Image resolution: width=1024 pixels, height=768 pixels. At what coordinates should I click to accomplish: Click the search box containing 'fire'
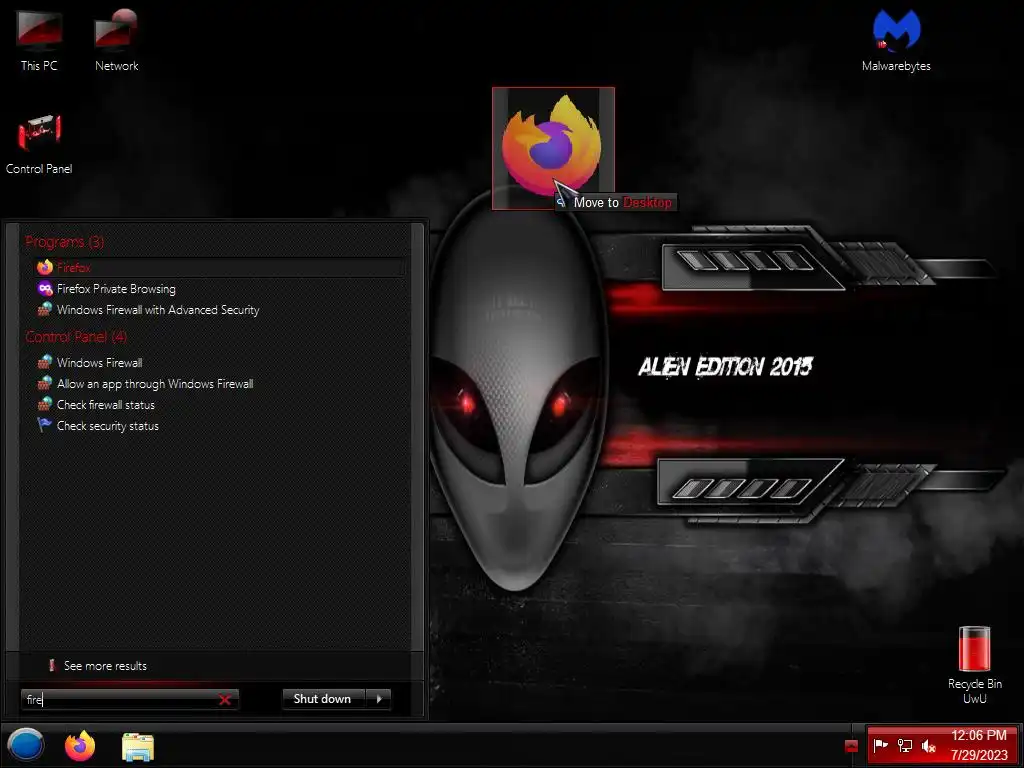pyautogui.click(x=129, y=699)
